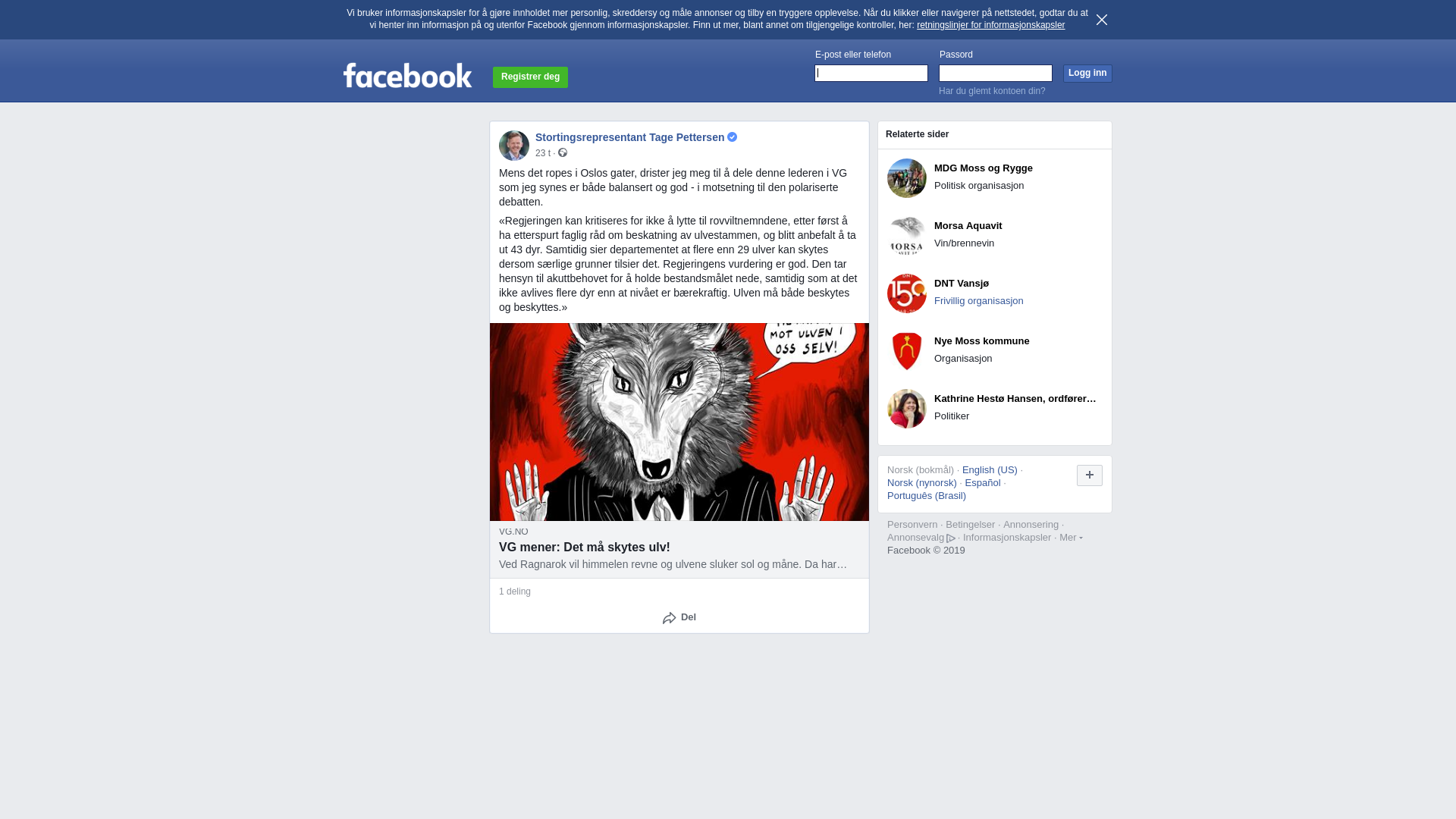Expand the Mer footer dropdown
Screen dimensions: 1456x819
[x=1071, y=538]
